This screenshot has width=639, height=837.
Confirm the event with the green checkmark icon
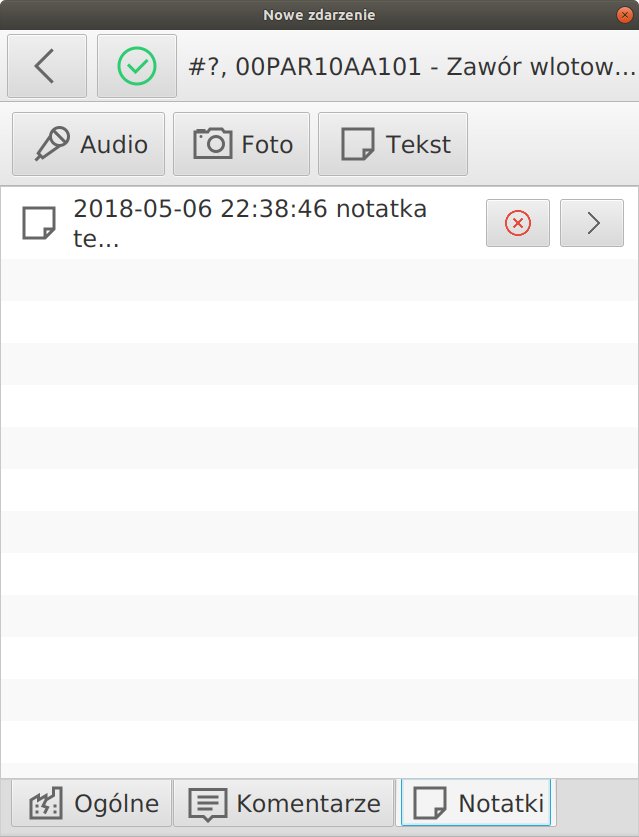click(x=136, y=66)
